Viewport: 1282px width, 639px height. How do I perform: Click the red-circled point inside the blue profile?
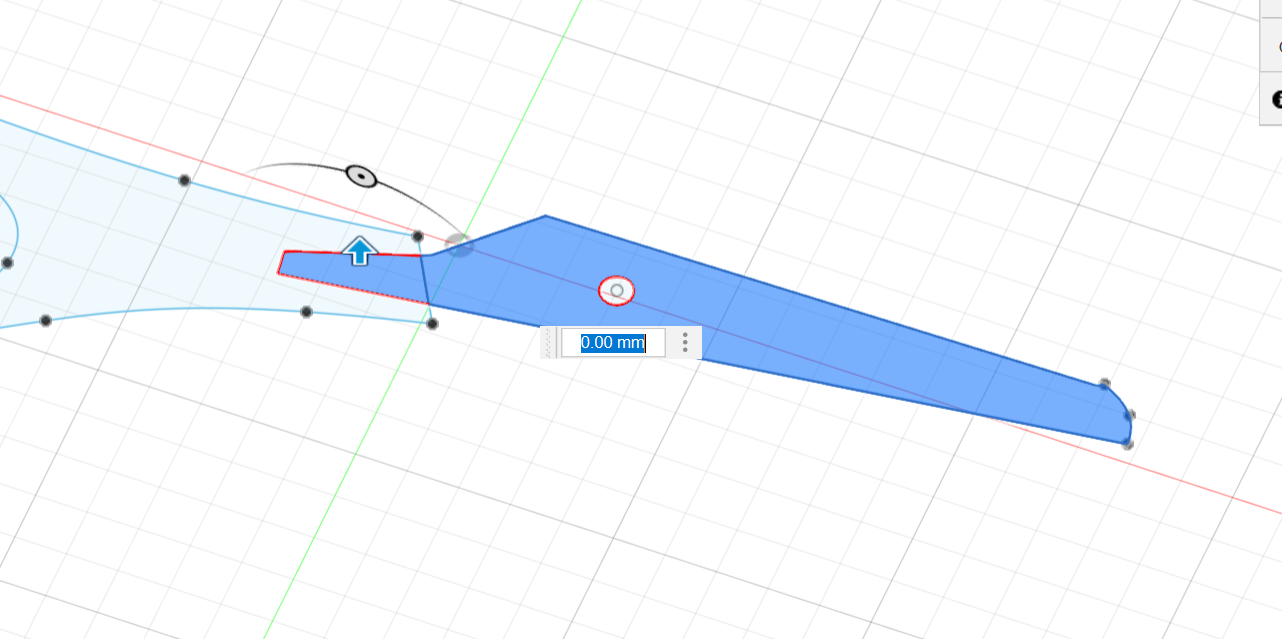point(617,291)
